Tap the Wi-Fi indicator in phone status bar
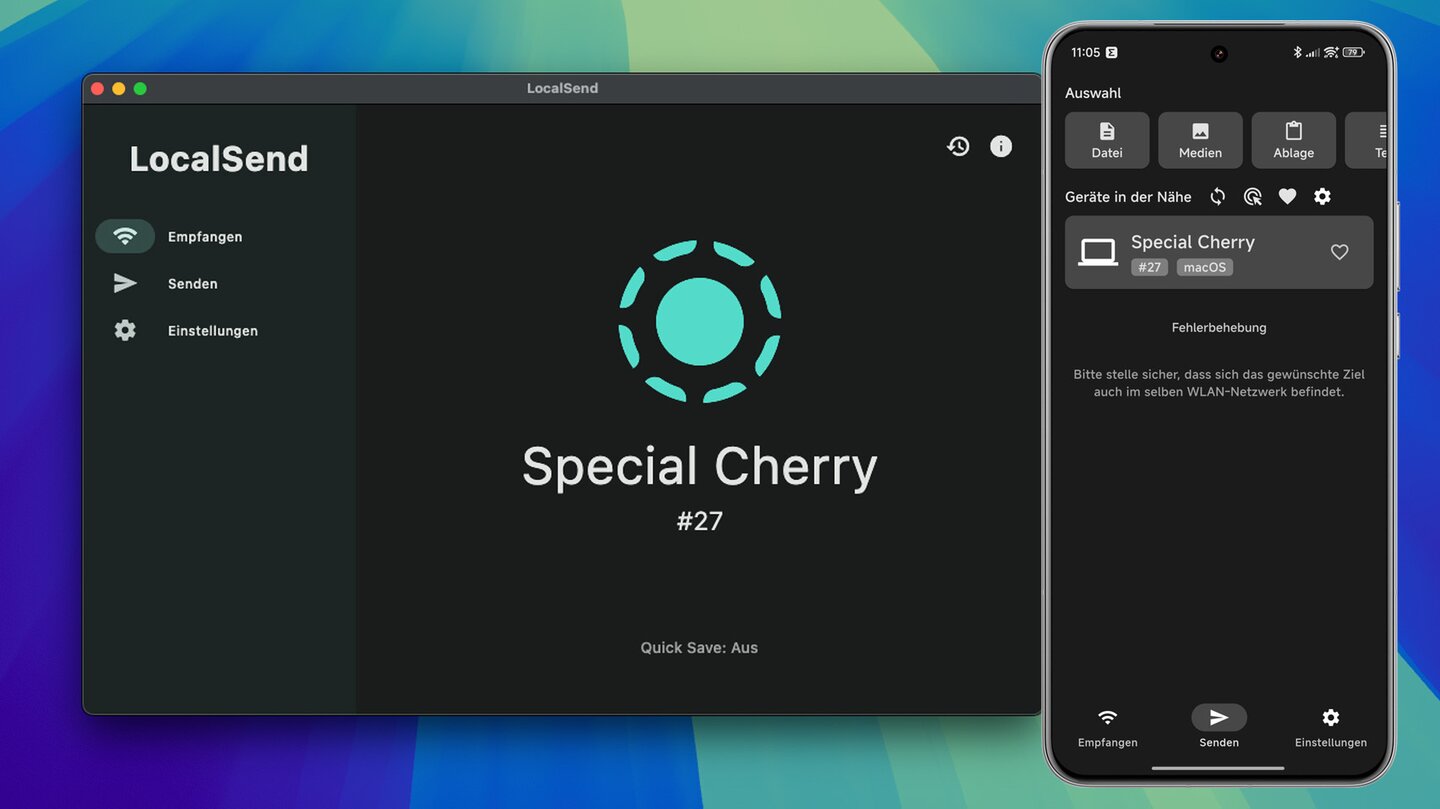The width and height of the screenshot is (1440, 809). (x=1331, y=52)
